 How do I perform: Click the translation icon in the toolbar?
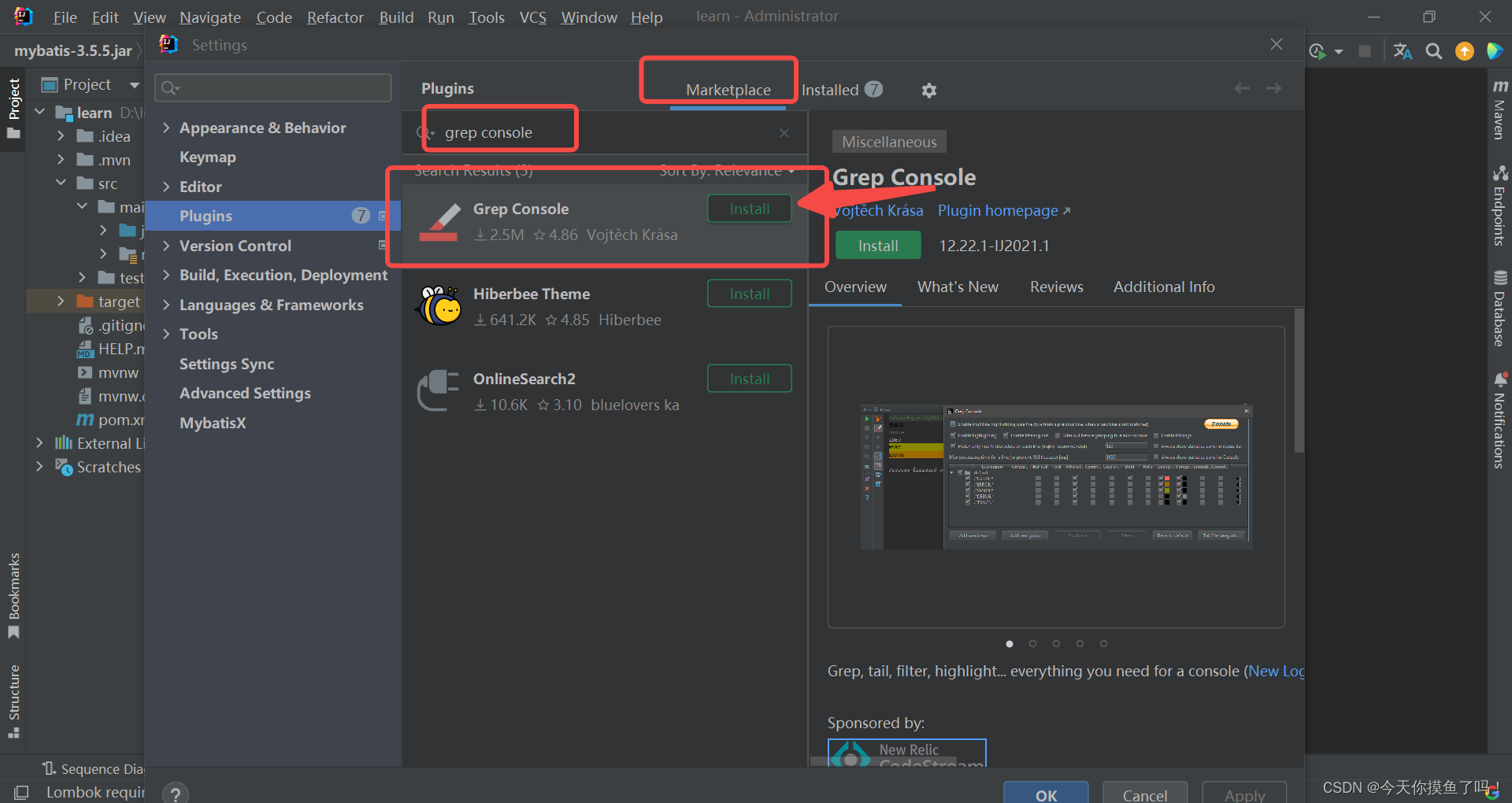click(1402, 50)
